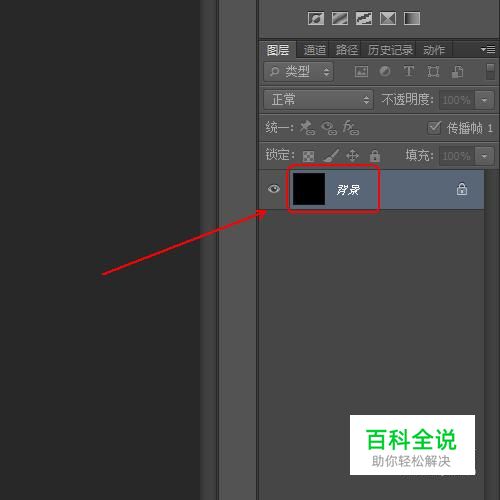Click the 填充 100% field

pyautogui.click(x=456, y=156)
